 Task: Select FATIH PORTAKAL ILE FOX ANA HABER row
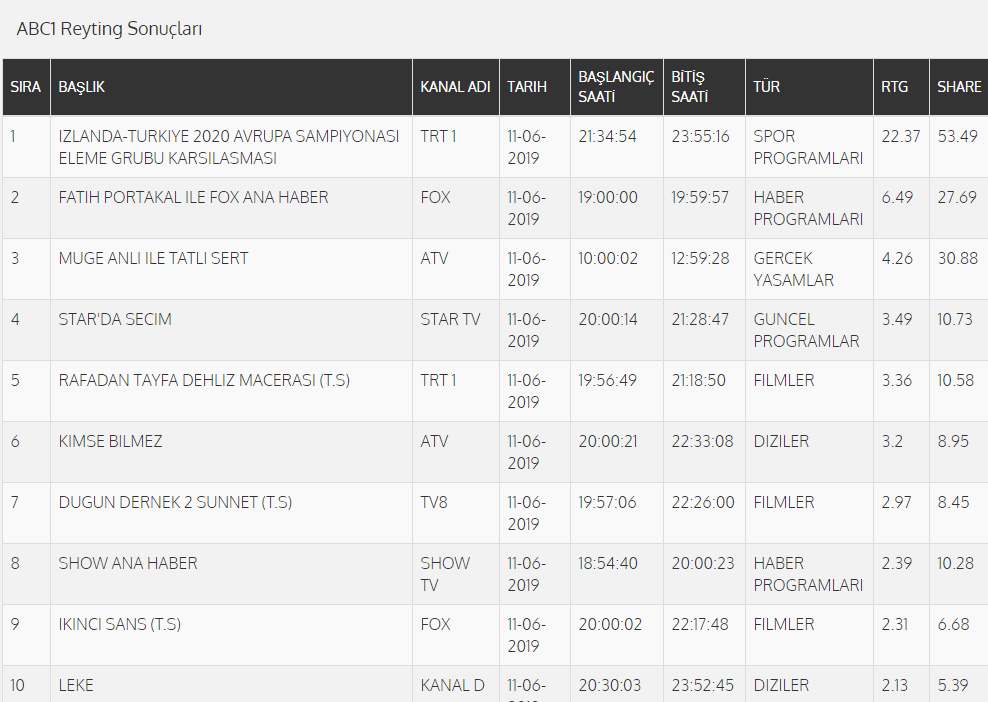[193, 197]
